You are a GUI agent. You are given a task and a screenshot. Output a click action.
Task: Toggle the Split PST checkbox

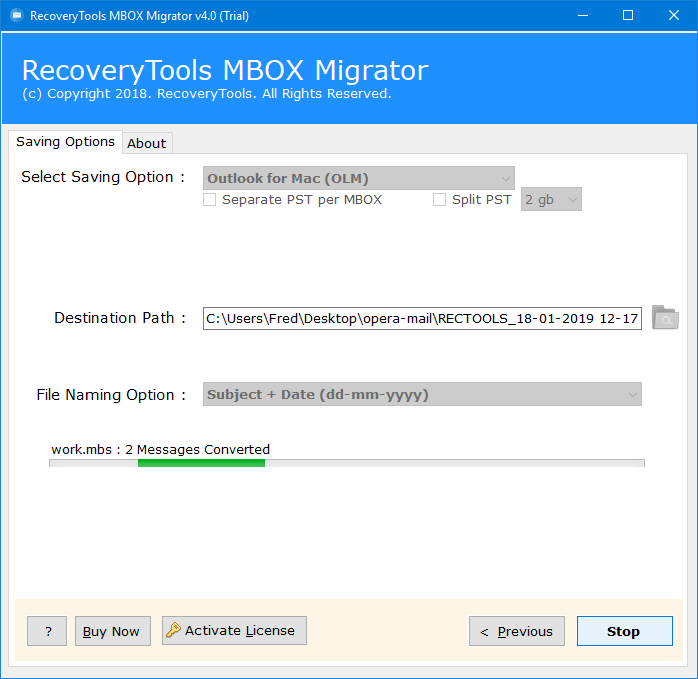pos(439,199)
